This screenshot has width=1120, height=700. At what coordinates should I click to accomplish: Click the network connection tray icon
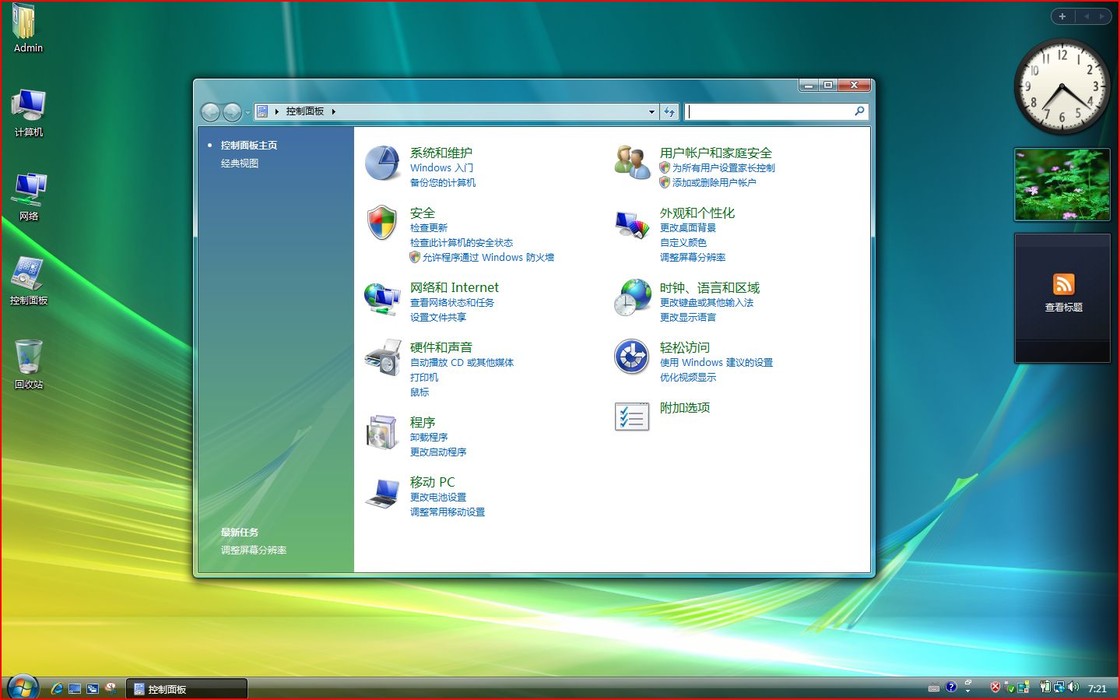pyautogui.click(x=1059, y=687)
